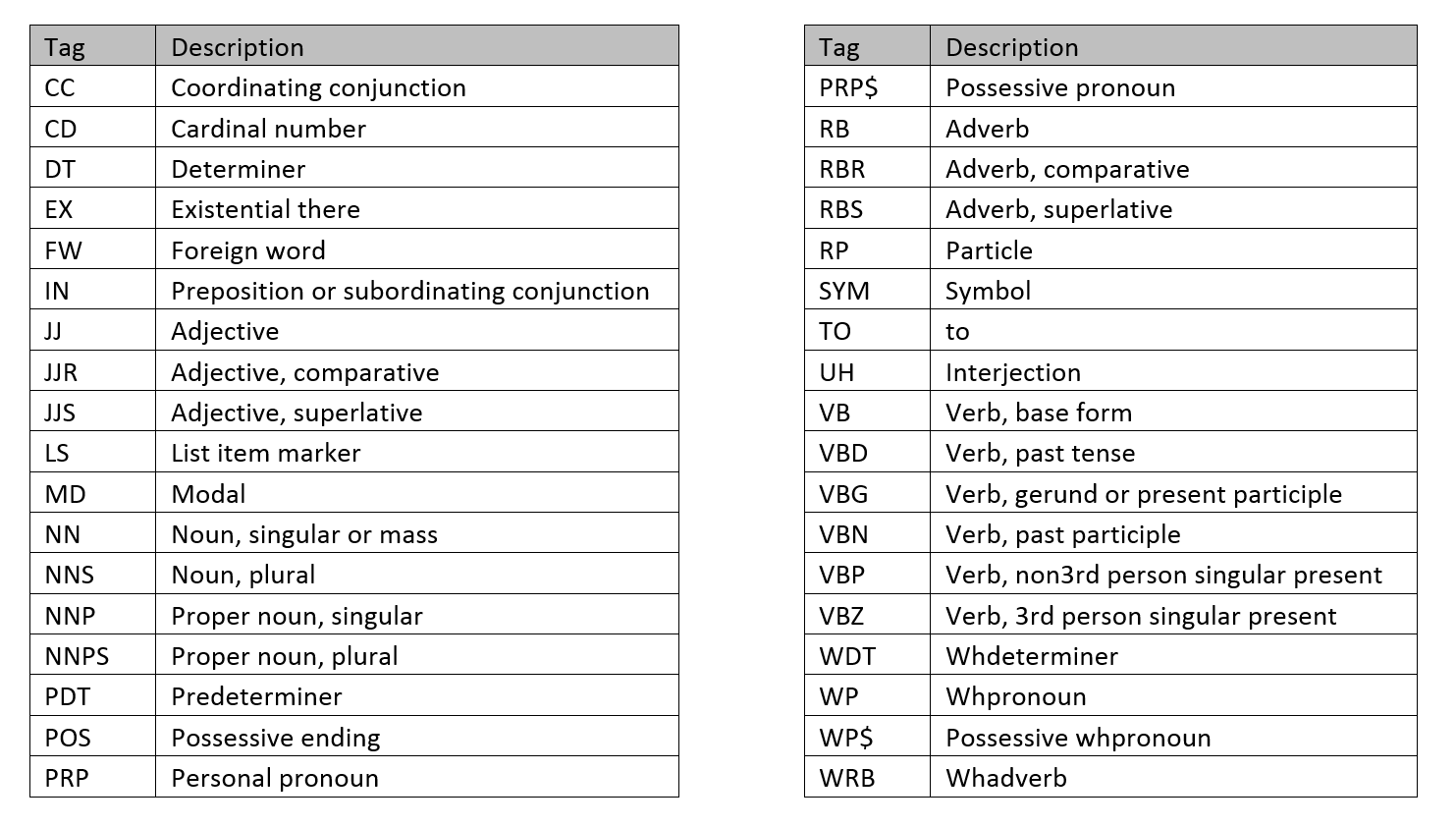Click the 'List item marker' cell

[x=265, y=453]
